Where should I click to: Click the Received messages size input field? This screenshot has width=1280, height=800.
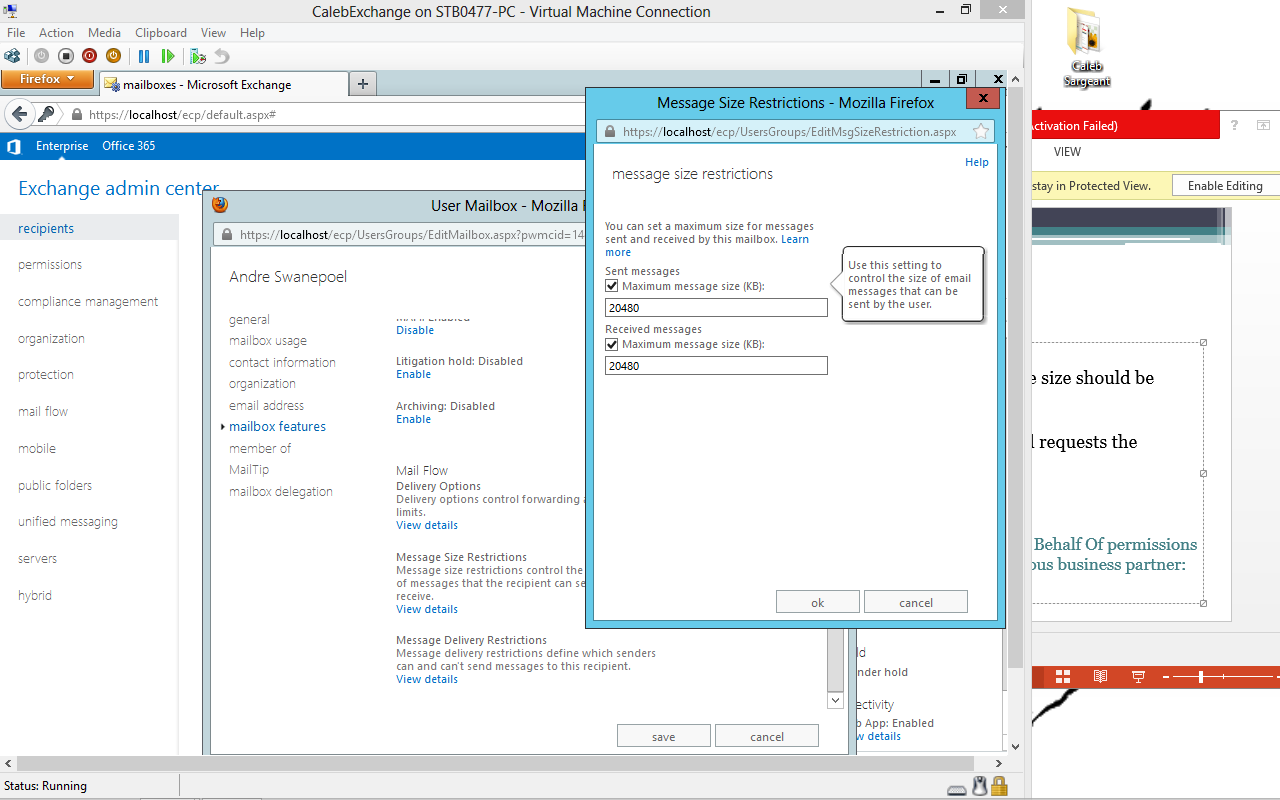(x=716, y=366)
